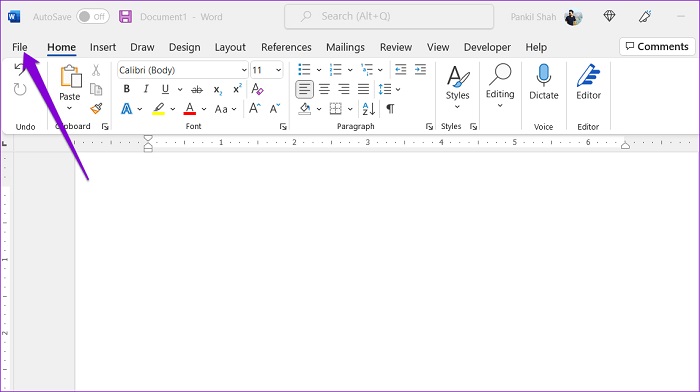Toggle Center alignment

324,89
